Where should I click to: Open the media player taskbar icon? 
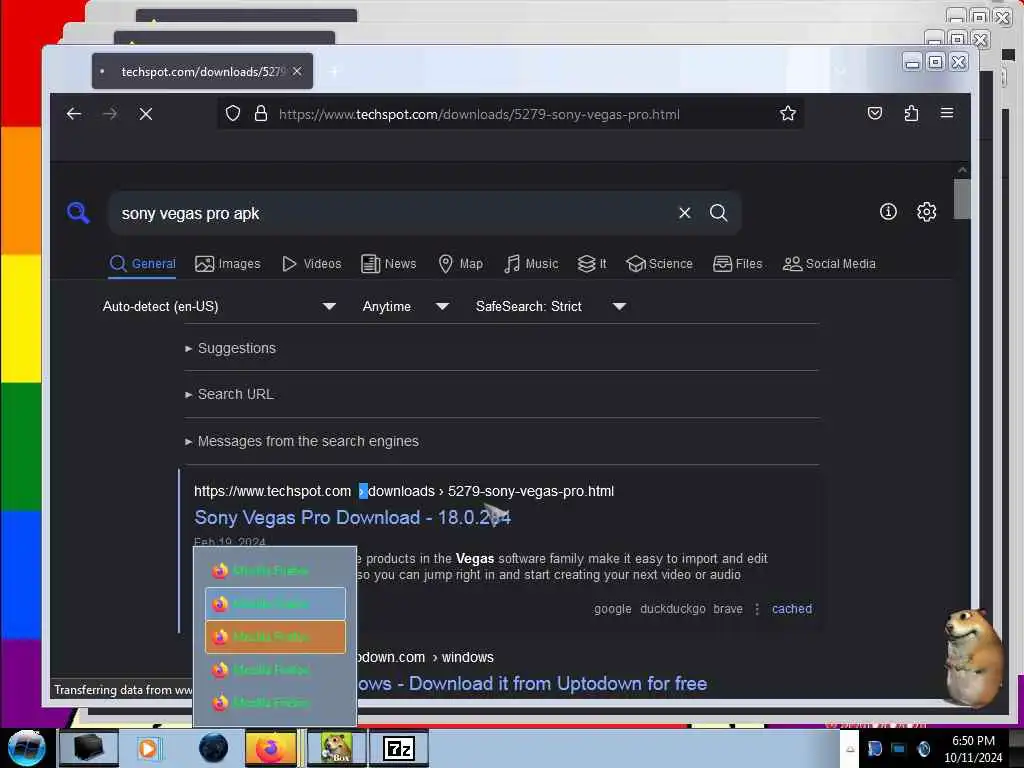coord(148,748)
